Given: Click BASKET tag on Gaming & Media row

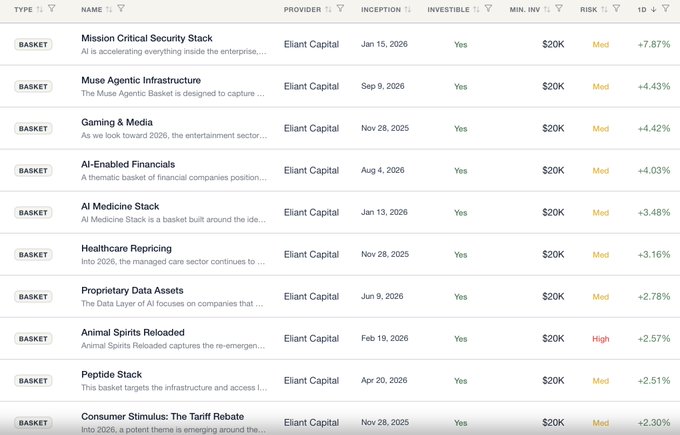Looking at the screenshot, I should 33,129.
